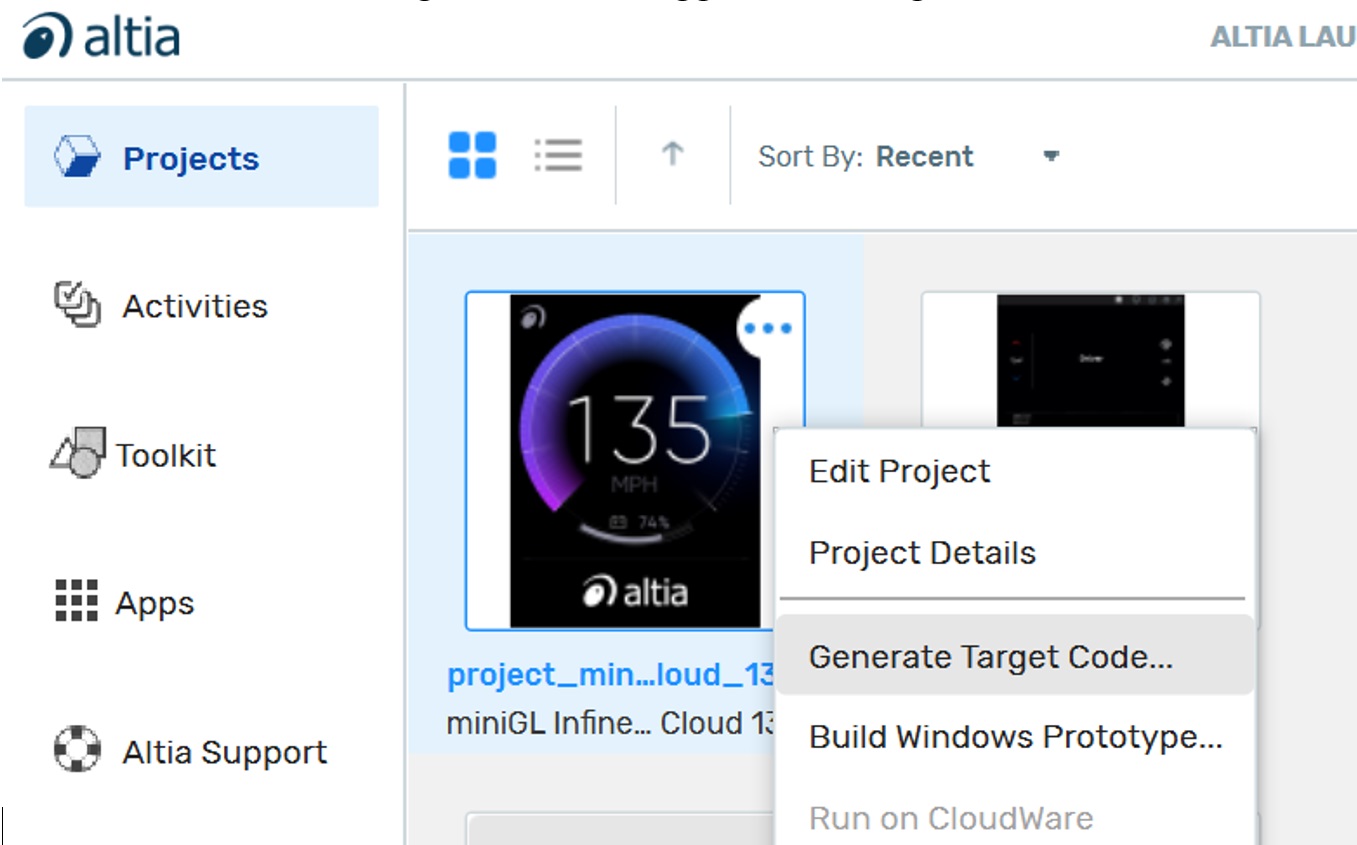
Task: Click the ALTIA LAU header text
Action: coord(1283,38)
